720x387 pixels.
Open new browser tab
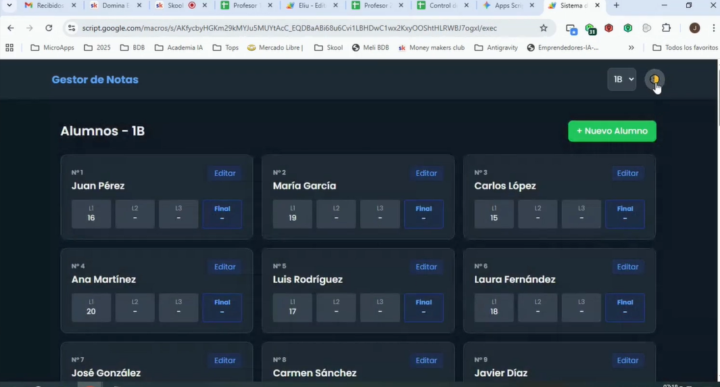[x=616, y=6]
